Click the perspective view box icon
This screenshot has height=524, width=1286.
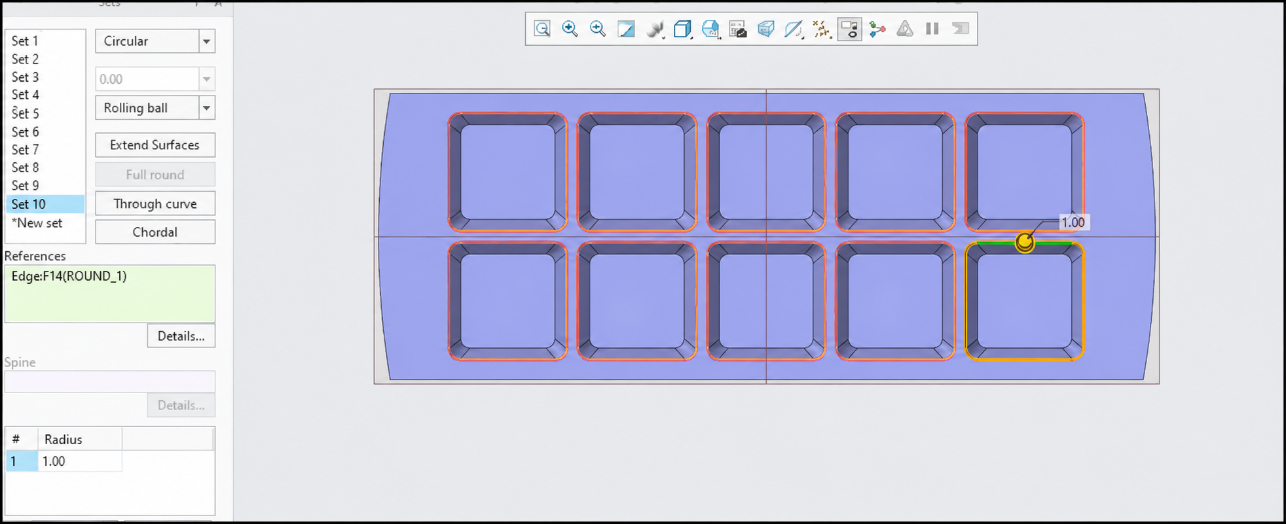pyautogui.click(x=766, y=29)
